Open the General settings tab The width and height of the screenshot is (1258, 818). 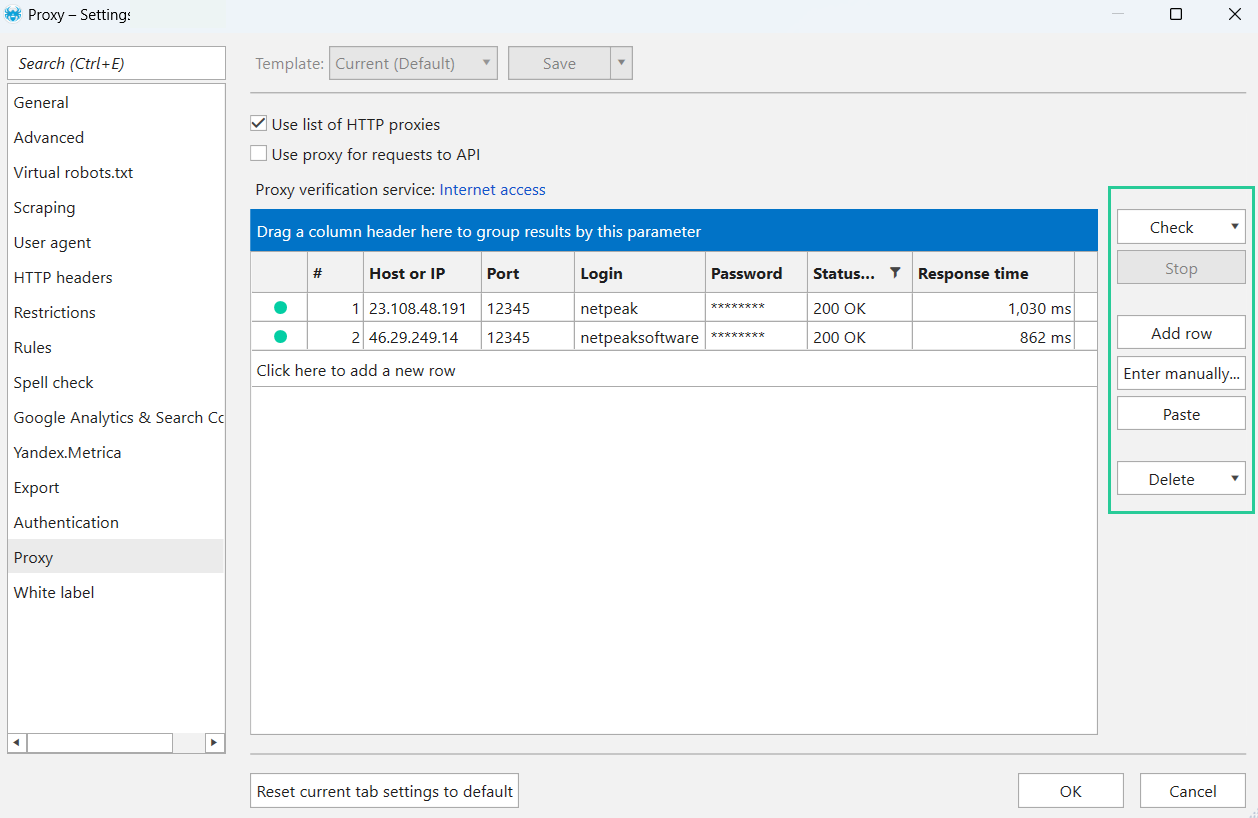(115, 103)
